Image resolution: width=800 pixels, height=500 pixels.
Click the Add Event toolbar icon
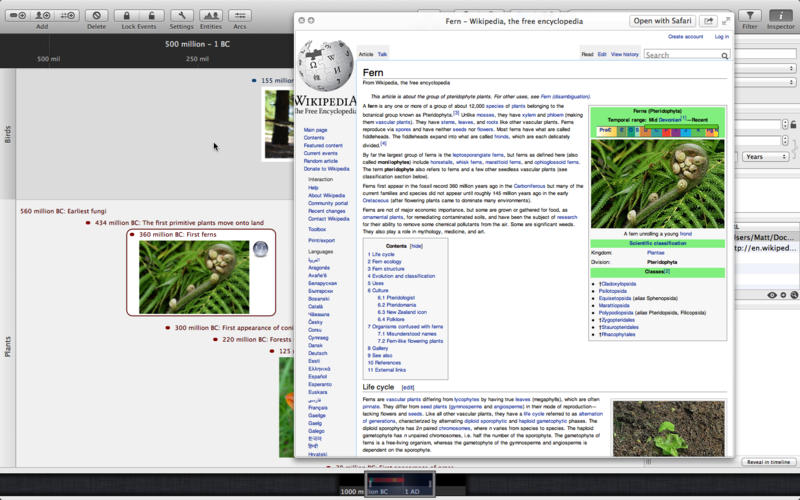(17, 16)
